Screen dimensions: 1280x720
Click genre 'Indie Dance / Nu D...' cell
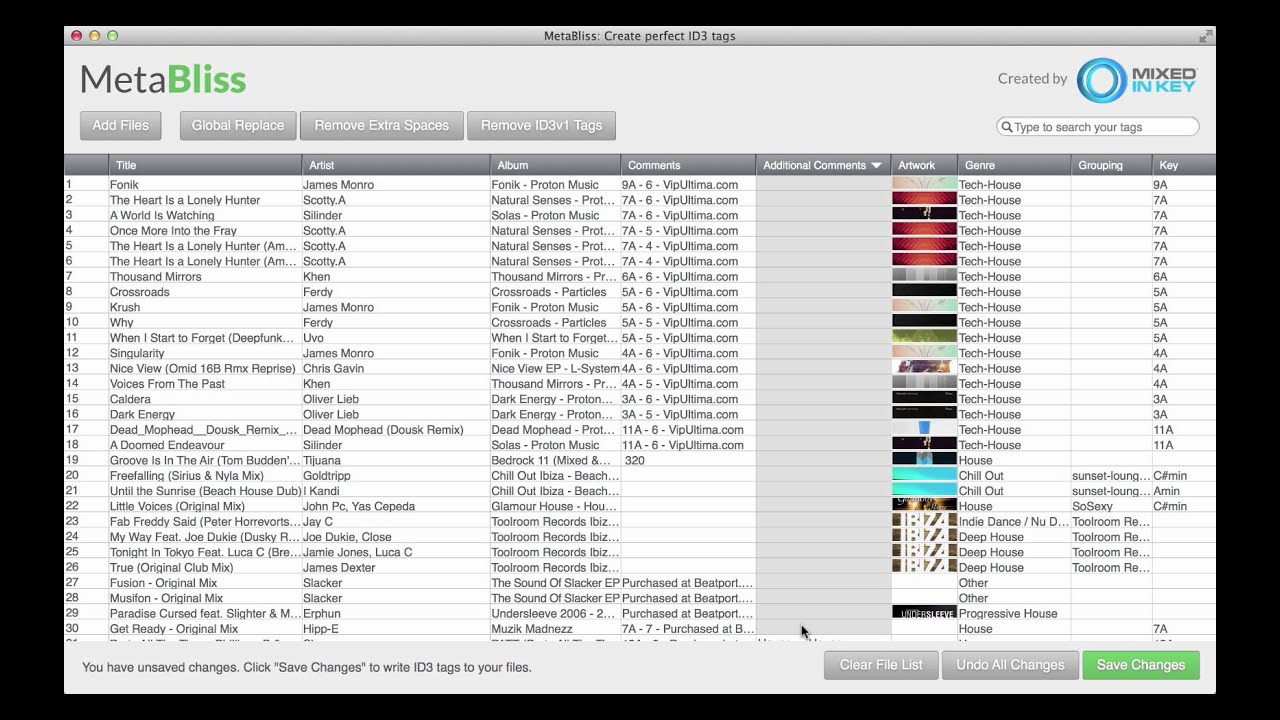coord(1014,521)
